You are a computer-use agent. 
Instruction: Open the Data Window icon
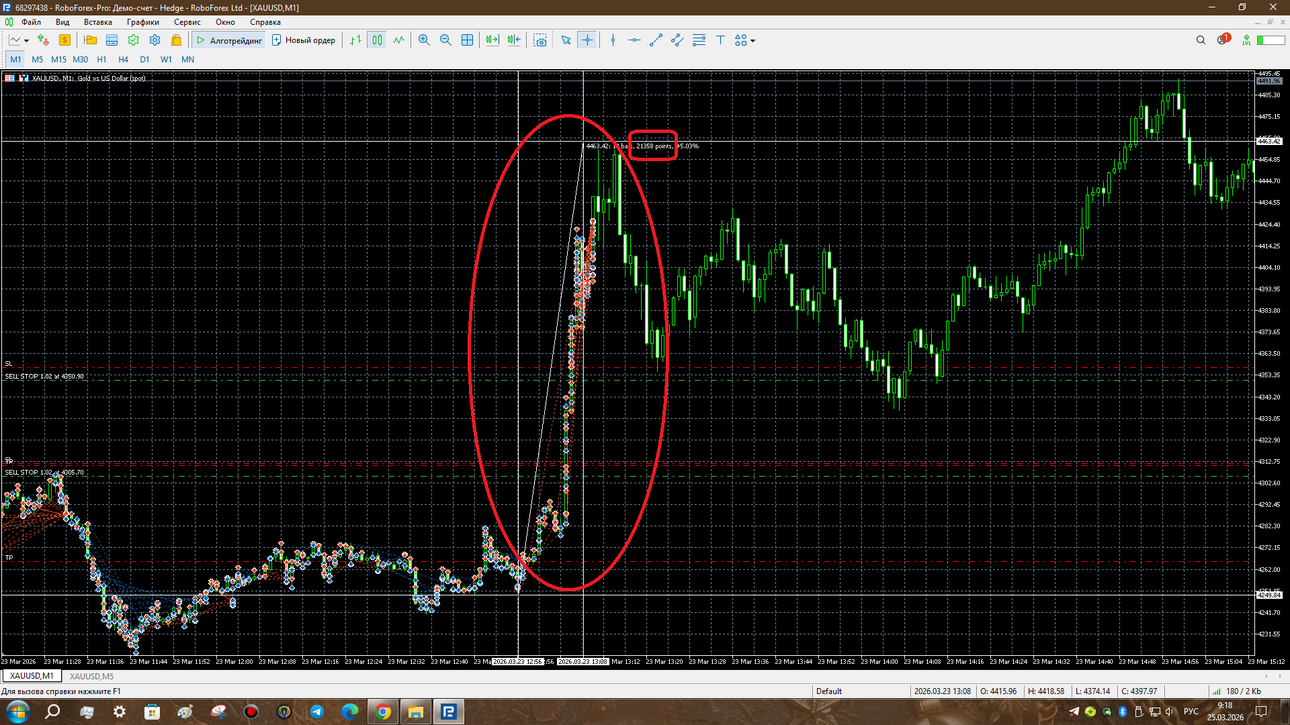click(112, 40)
